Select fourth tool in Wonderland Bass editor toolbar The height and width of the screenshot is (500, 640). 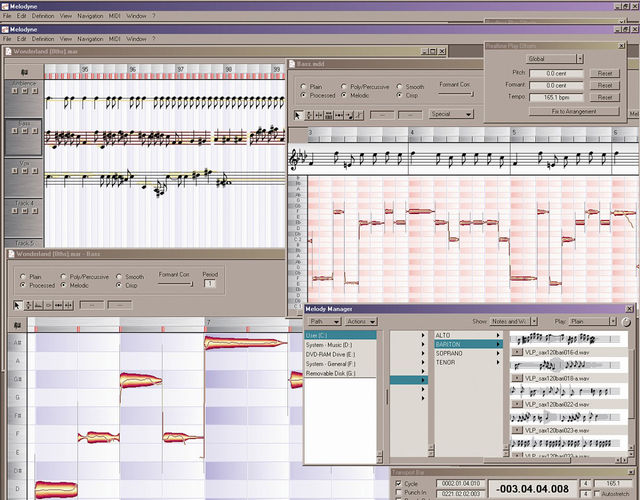point(48,305)
